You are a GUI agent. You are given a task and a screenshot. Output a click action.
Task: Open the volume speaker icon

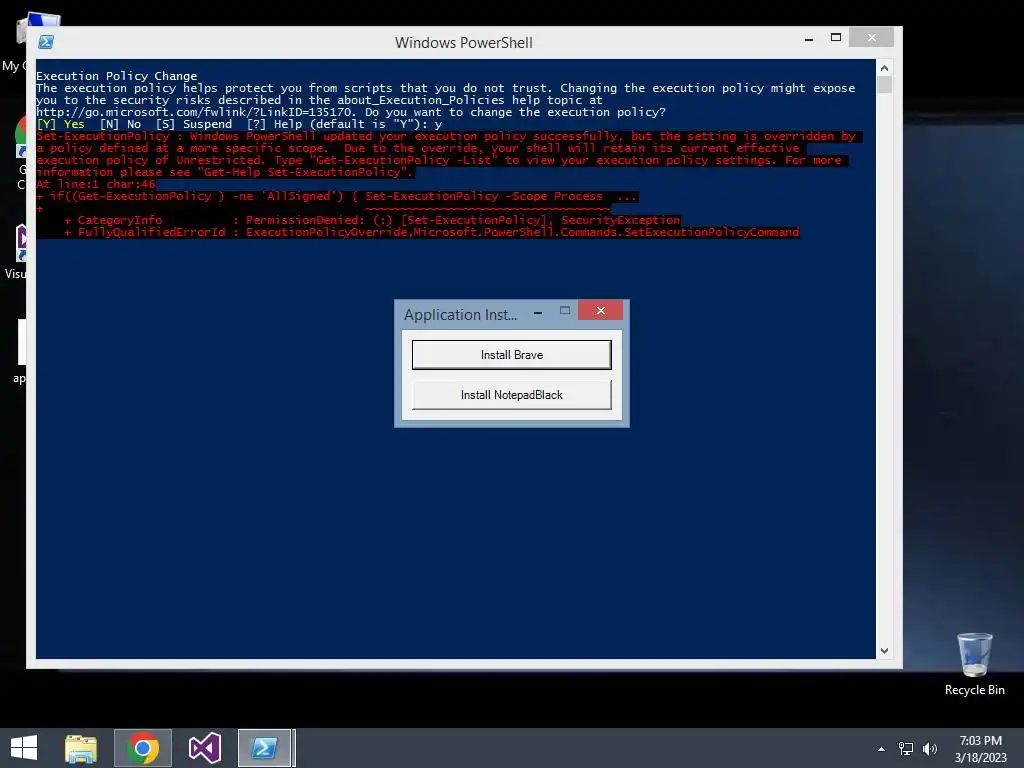[930, 749]
